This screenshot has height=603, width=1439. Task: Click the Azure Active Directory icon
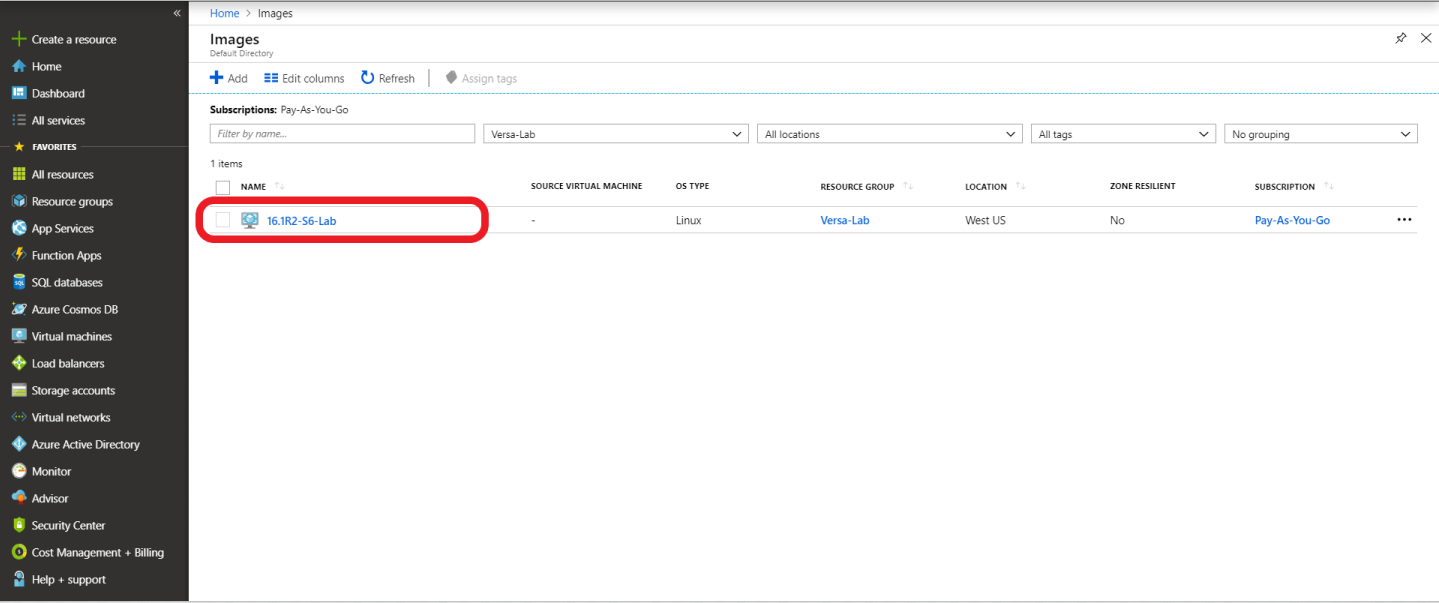(x=18, y=444)
